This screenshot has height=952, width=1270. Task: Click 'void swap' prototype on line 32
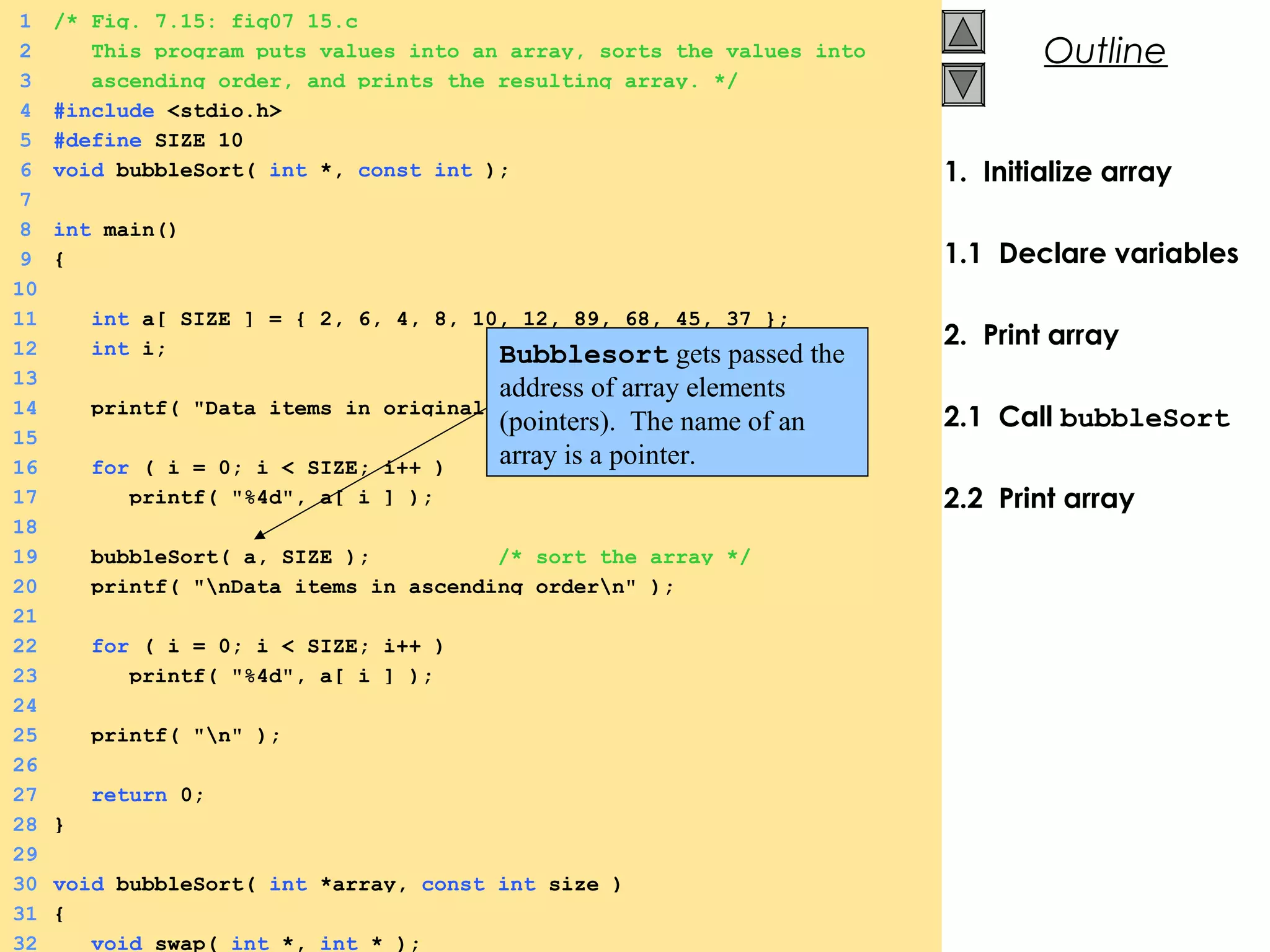[255, 943]
